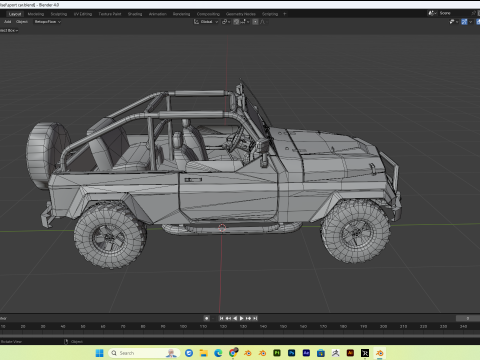Play animation in reverse

pyautogui.click(x=235, y=318)
